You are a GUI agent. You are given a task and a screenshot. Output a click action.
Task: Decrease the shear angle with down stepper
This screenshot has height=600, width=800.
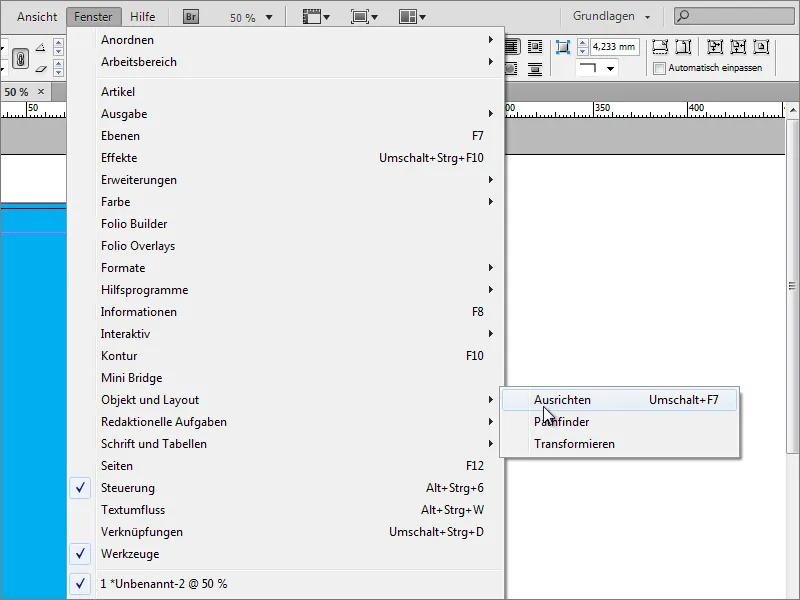[58, 72]
